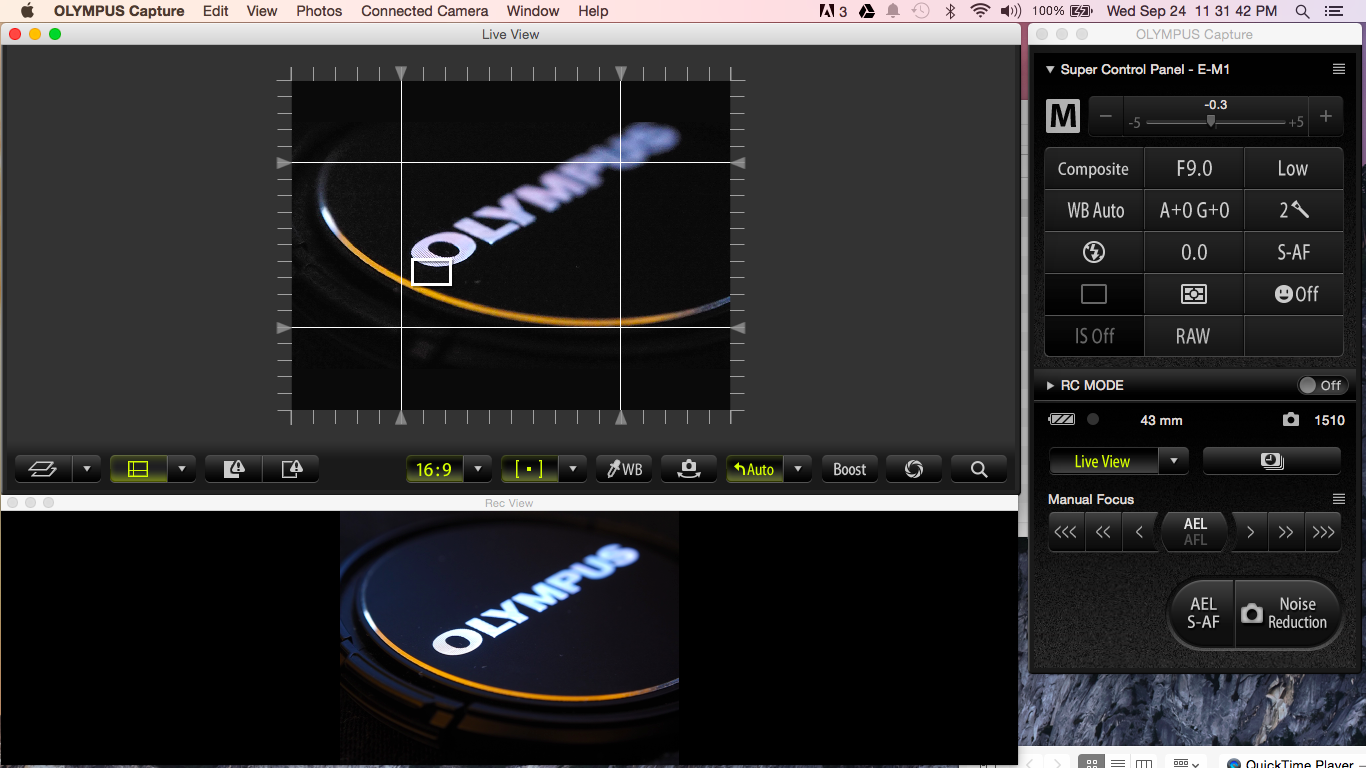This screenshot has width=1366, height=768.
Task: Open the View menu
Action: (x=262, y=11)
